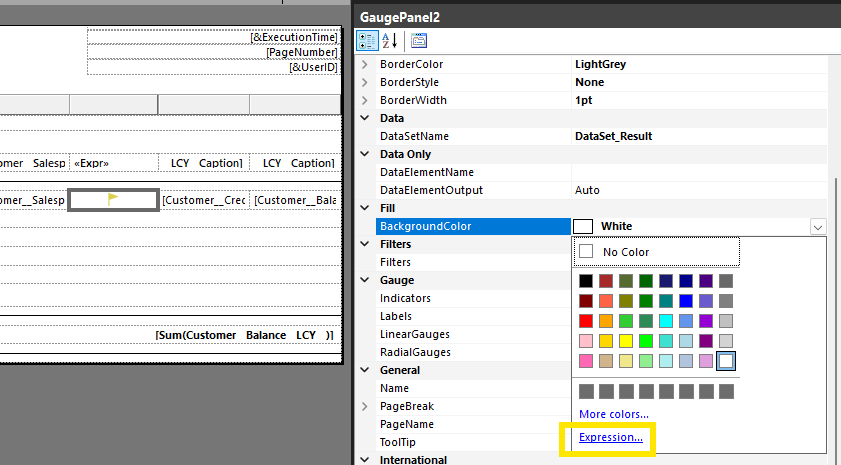Open the BackgroundColor dropdown arrow
Image resolution: width=841 pixels, height=465 pixels.
[x=819, y=227]
